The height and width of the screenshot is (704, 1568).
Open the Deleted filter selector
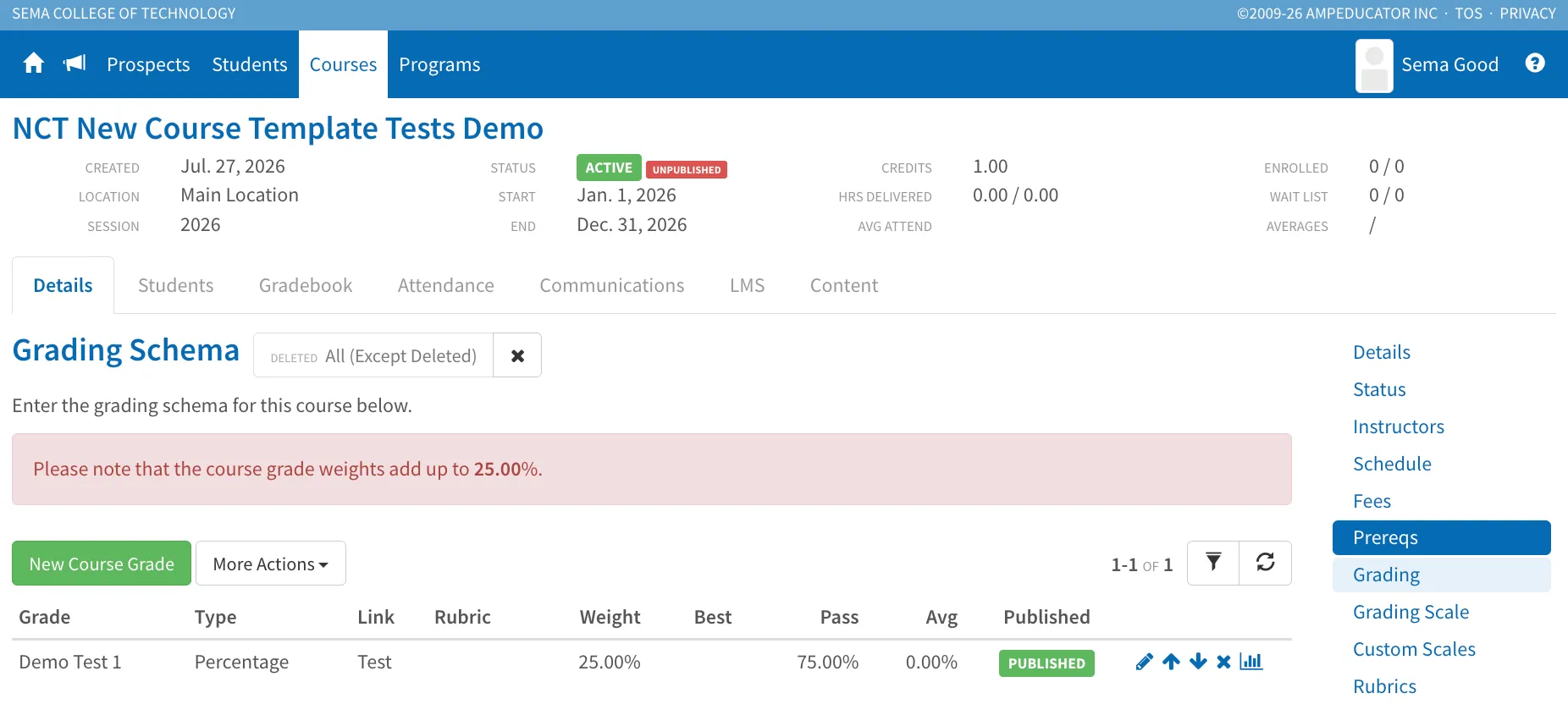point(373,355)
